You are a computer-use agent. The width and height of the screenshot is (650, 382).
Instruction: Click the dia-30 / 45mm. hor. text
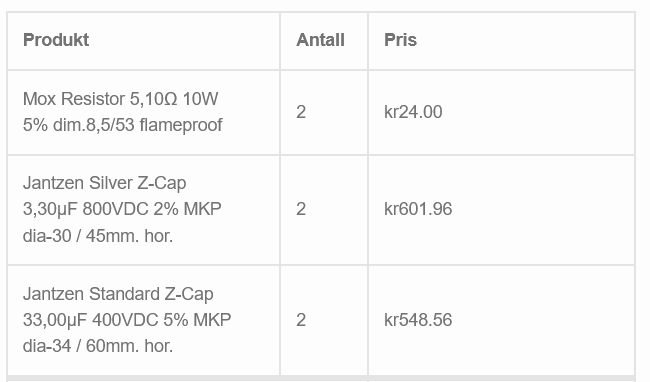coord(98,236)
